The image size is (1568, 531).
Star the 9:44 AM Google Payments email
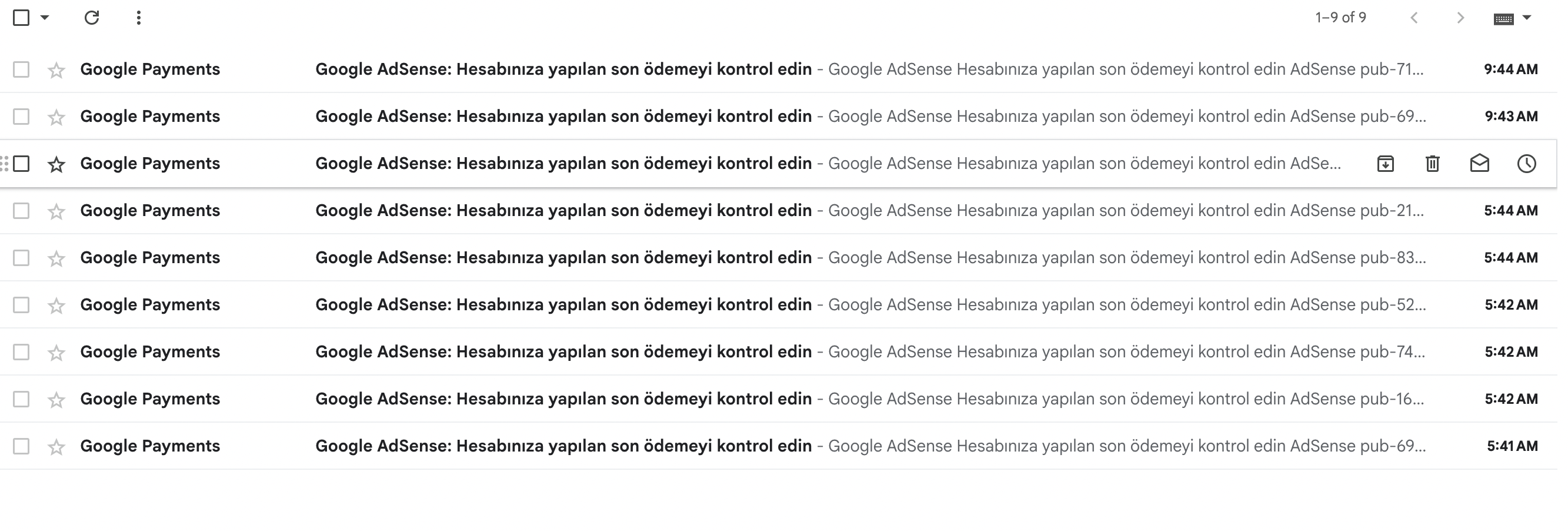point(56,70)
